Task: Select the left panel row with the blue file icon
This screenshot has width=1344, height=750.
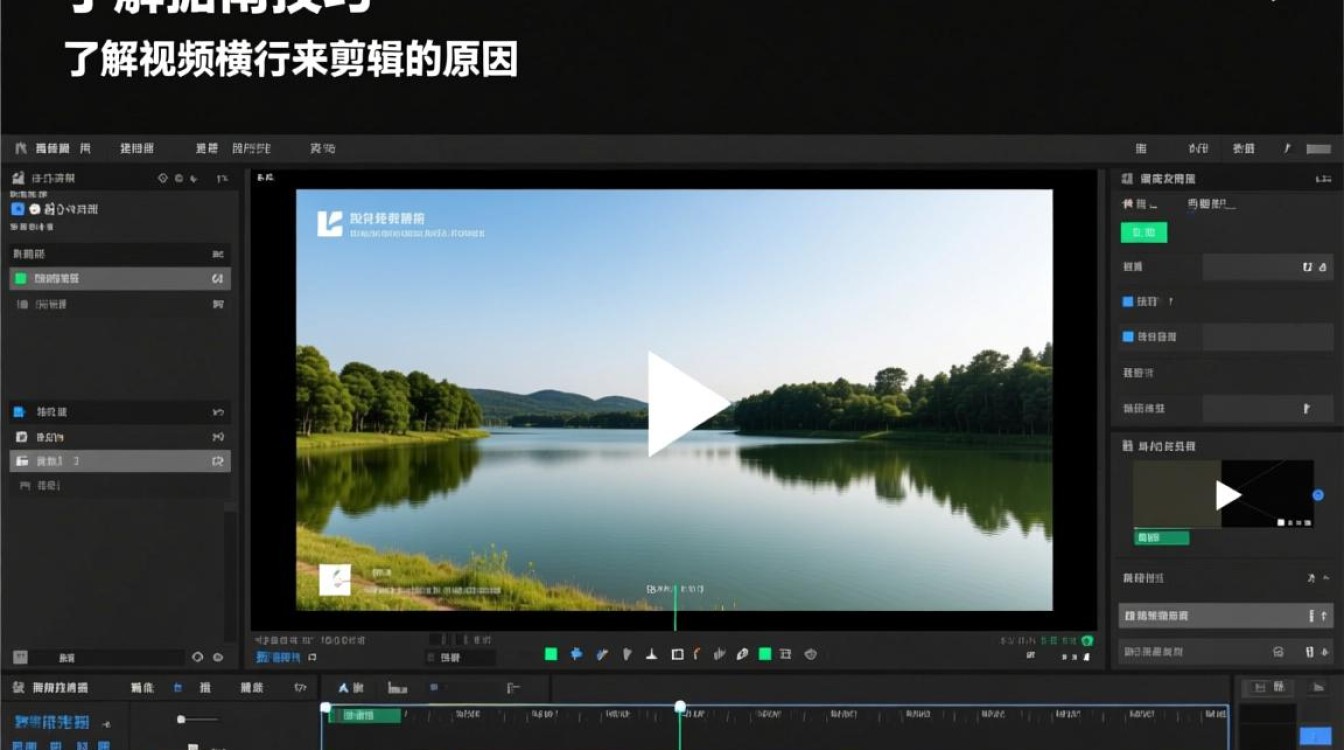Action: click(x=120, y=412)
